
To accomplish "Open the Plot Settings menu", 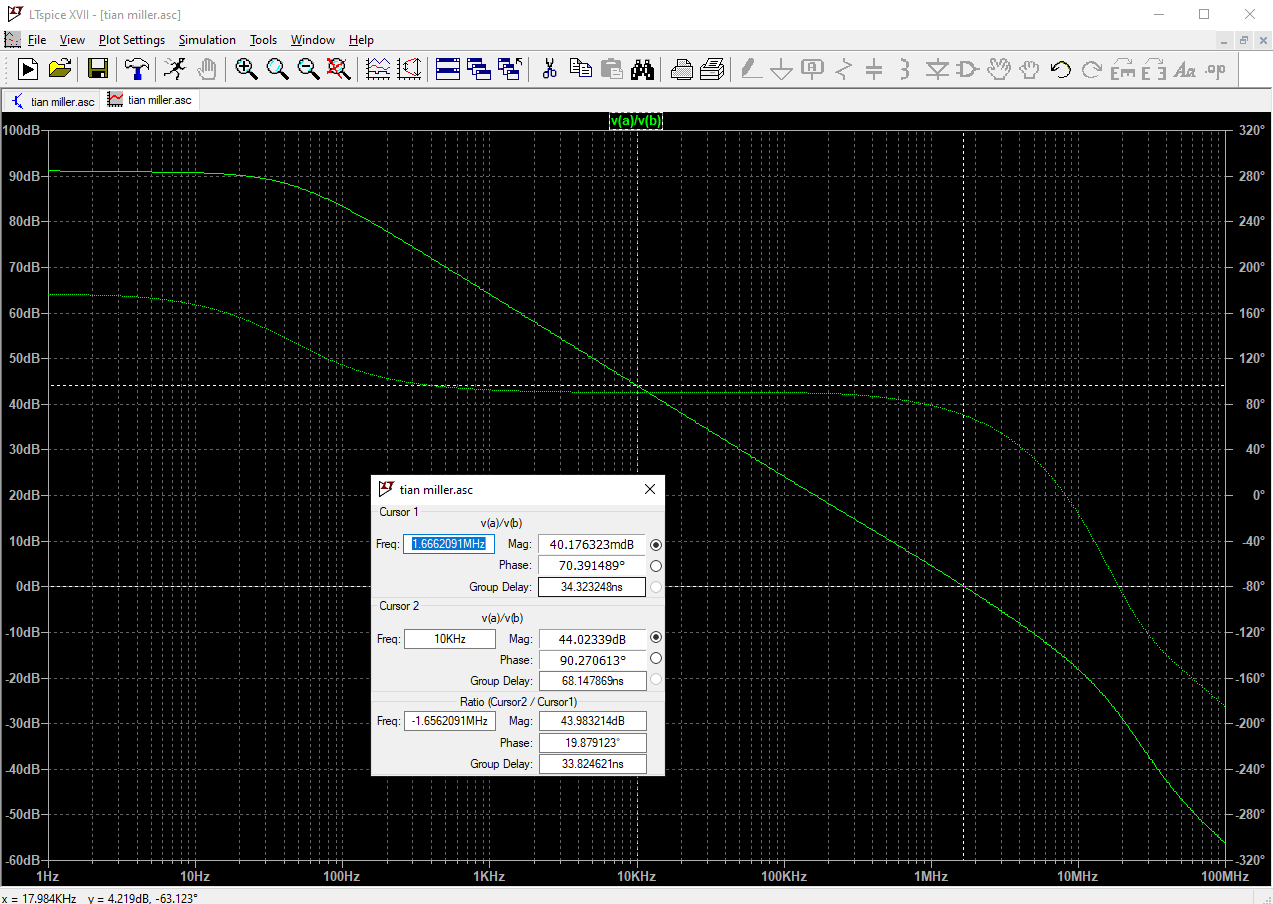I will tap(131, 40).
